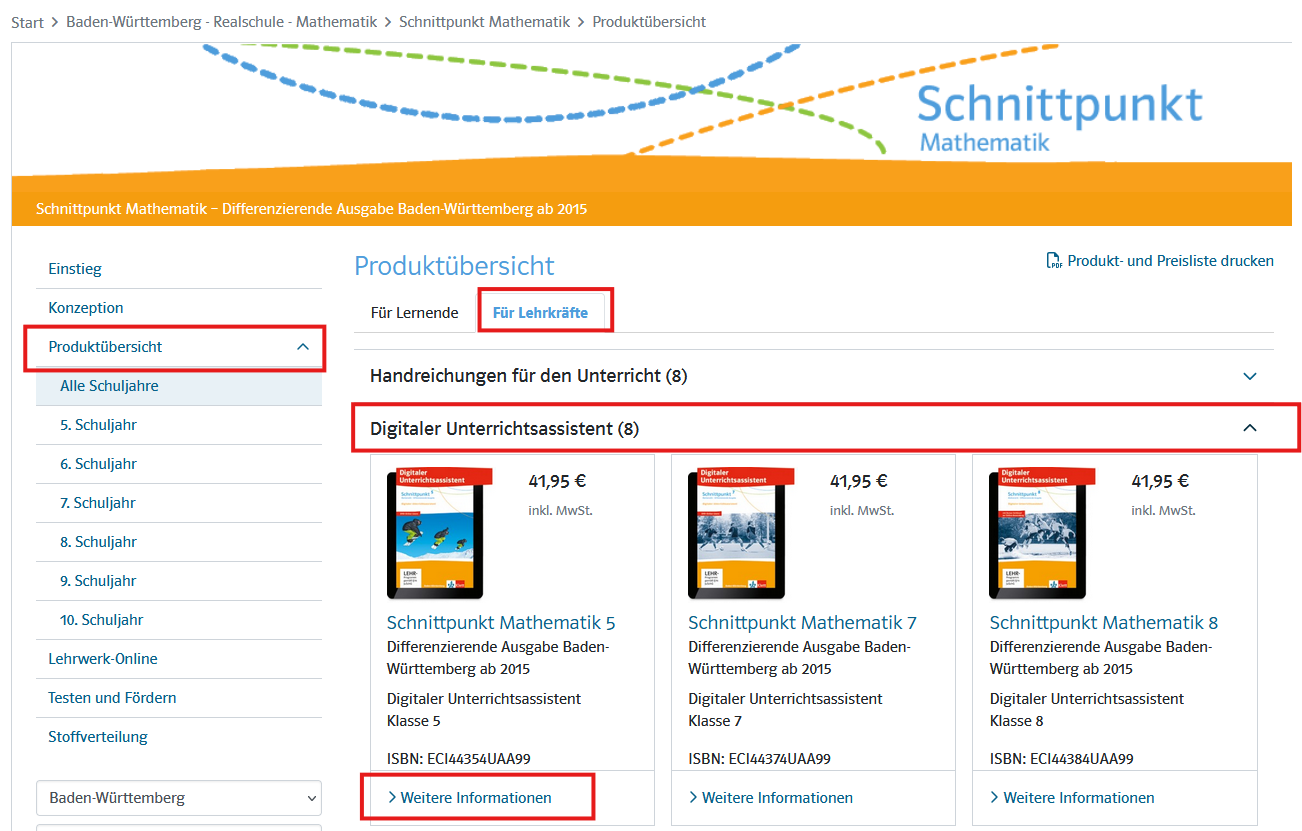The image size is (1302, 831).
Task: Click the Schnittpunkt Mathematik 8 title link
Action: click(x=1104, y=623)
